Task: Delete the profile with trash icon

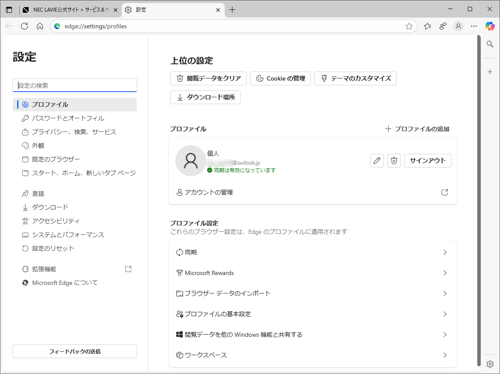Action: pos(394,161)
